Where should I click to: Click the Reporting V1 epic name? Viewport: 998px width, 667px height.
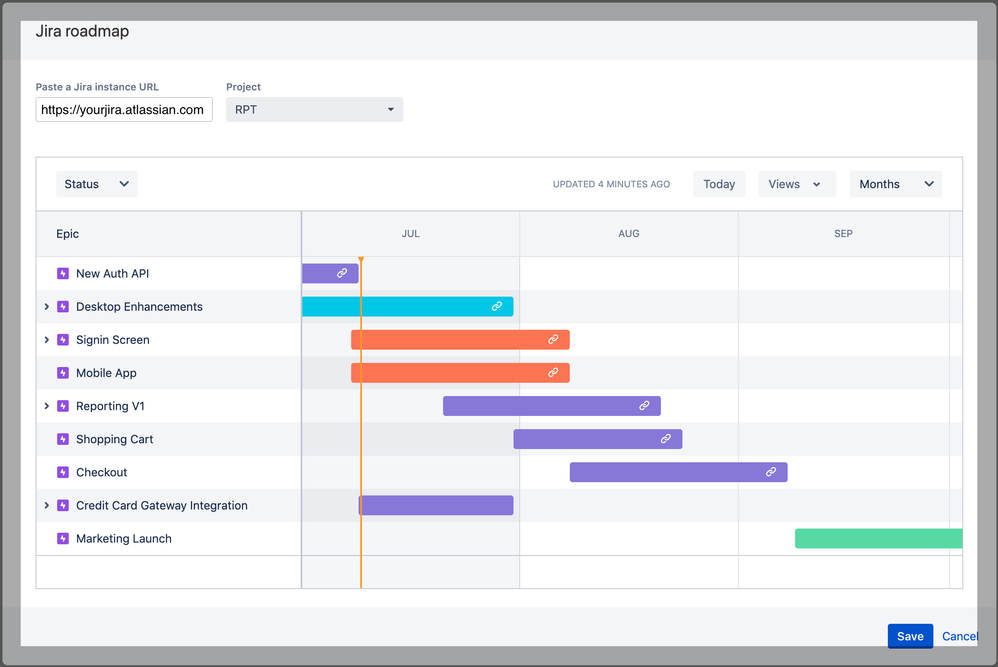[110, 406]
